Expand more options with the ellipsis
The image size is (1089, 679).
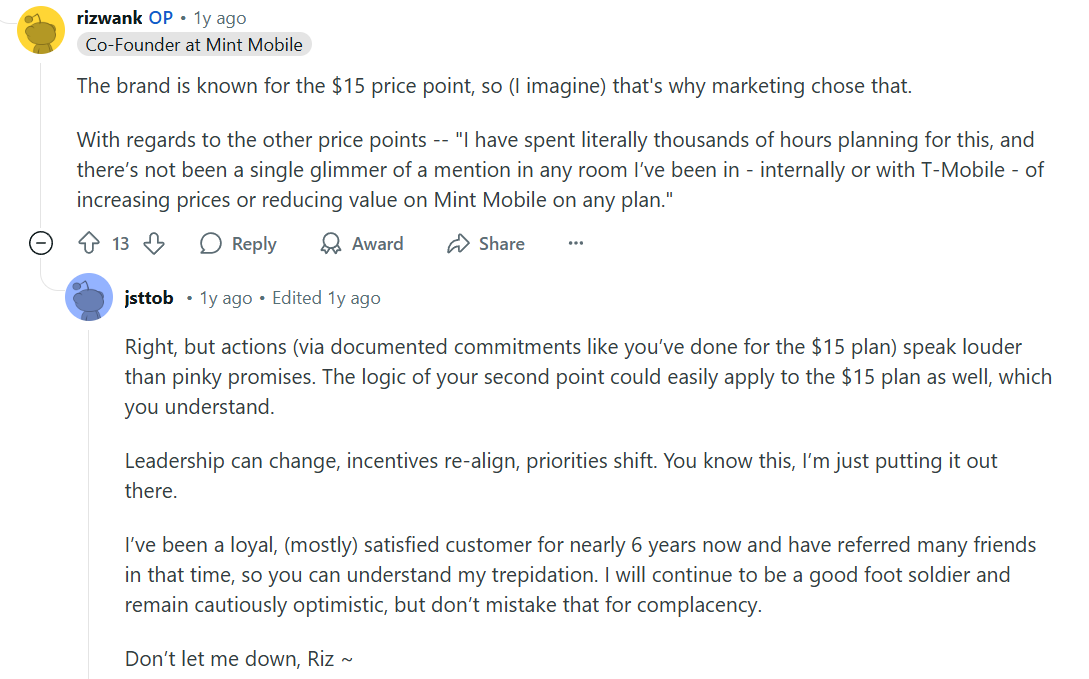pyautogui.click(x=575, y=243)
